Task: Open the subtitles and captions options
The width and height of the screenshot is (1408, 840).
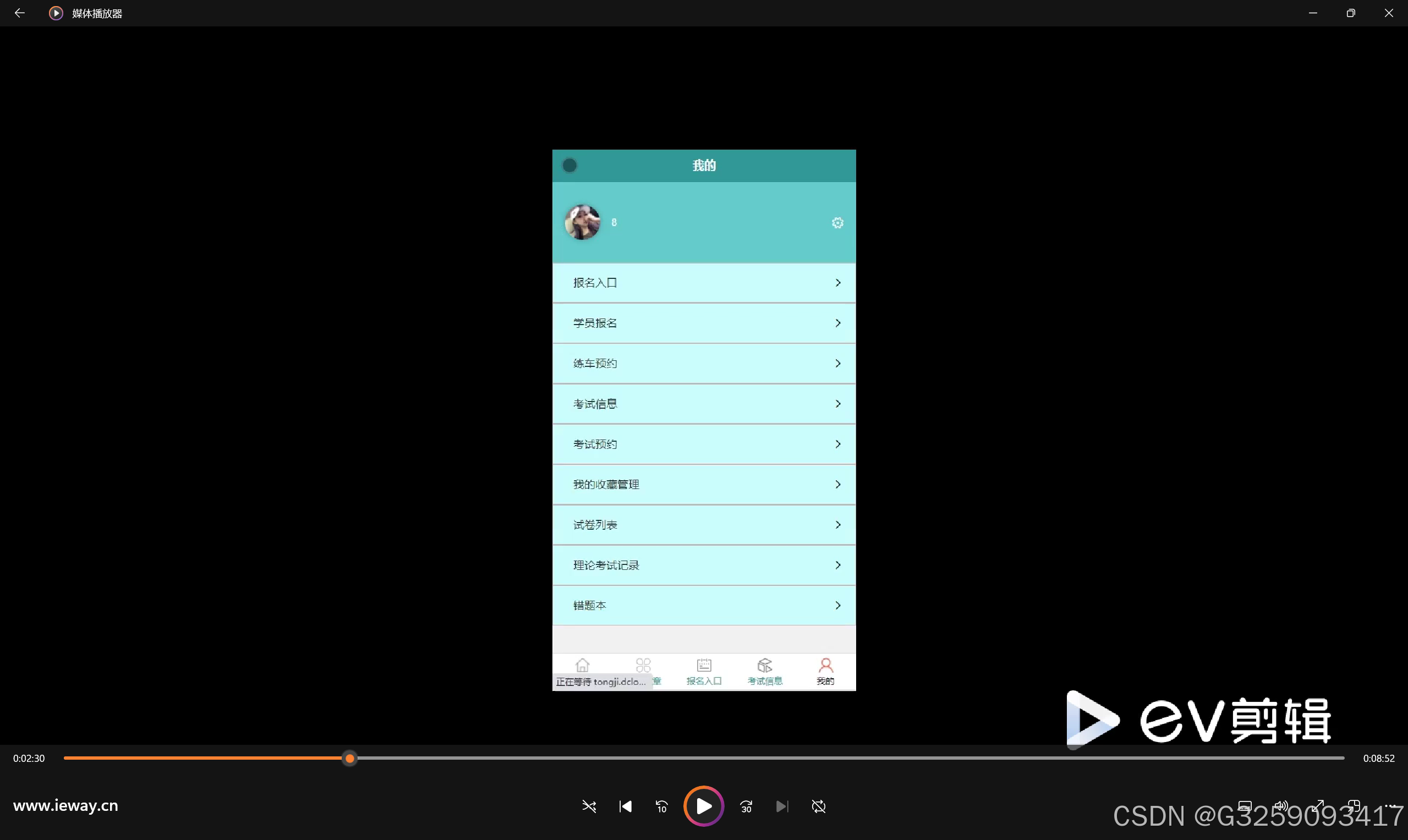Action: pos(1245,806)
